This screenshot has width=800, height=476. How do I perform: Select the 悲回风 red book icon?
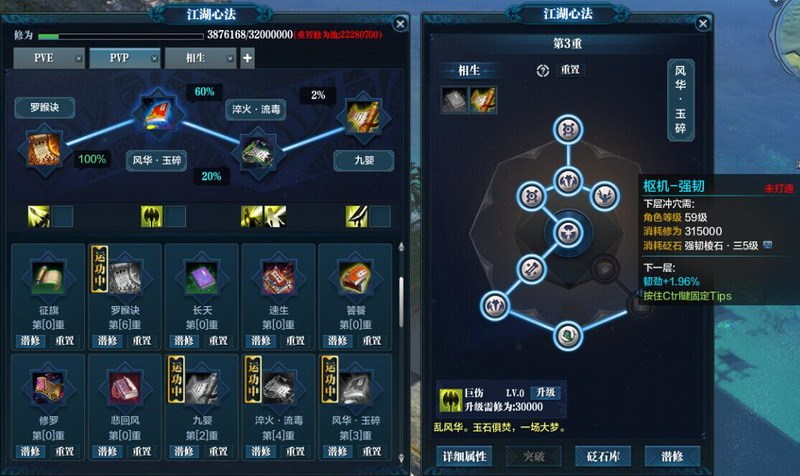(x=124, y=389)
